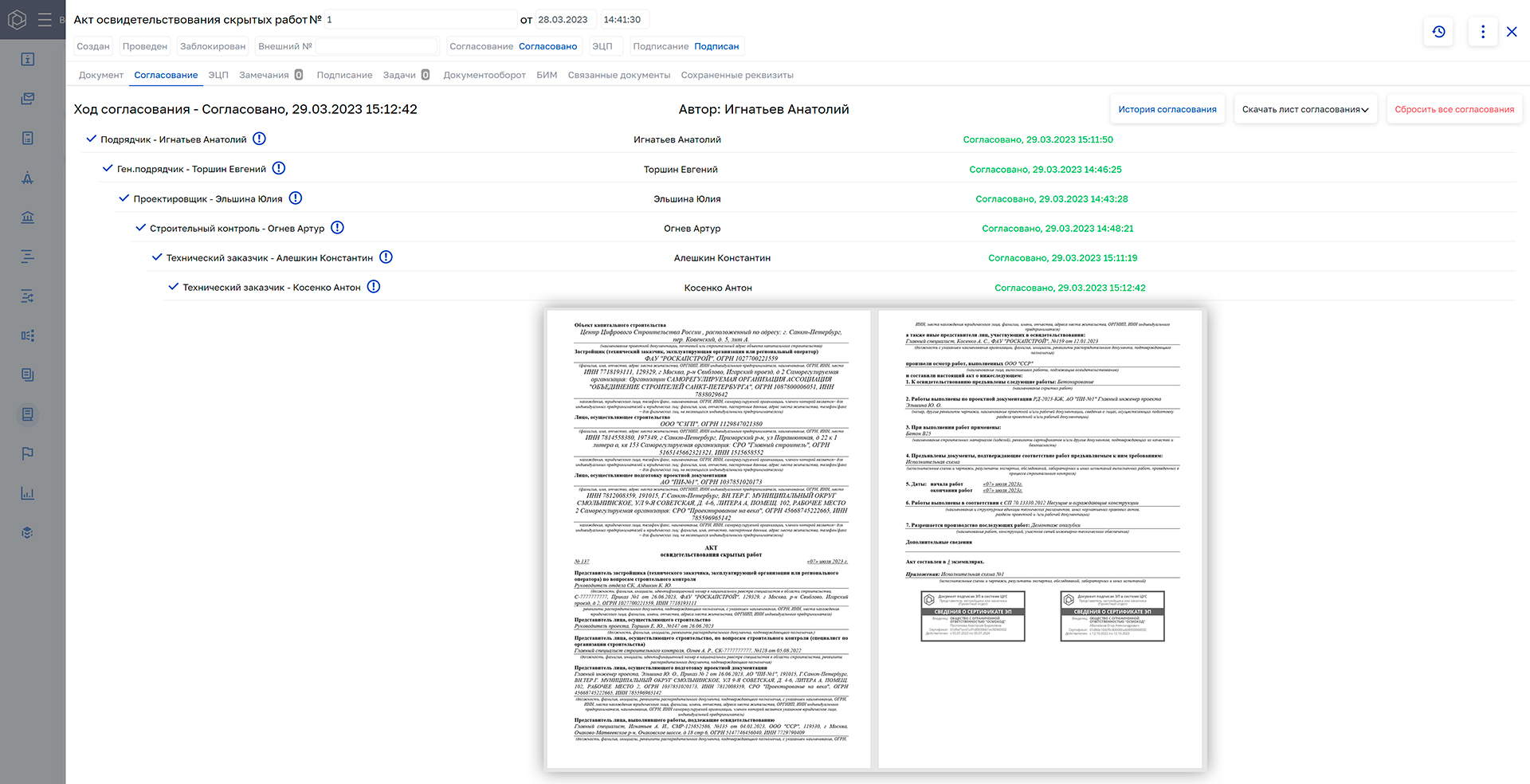
Task: Toggle the Создан status
Action: tap(92, 45)
